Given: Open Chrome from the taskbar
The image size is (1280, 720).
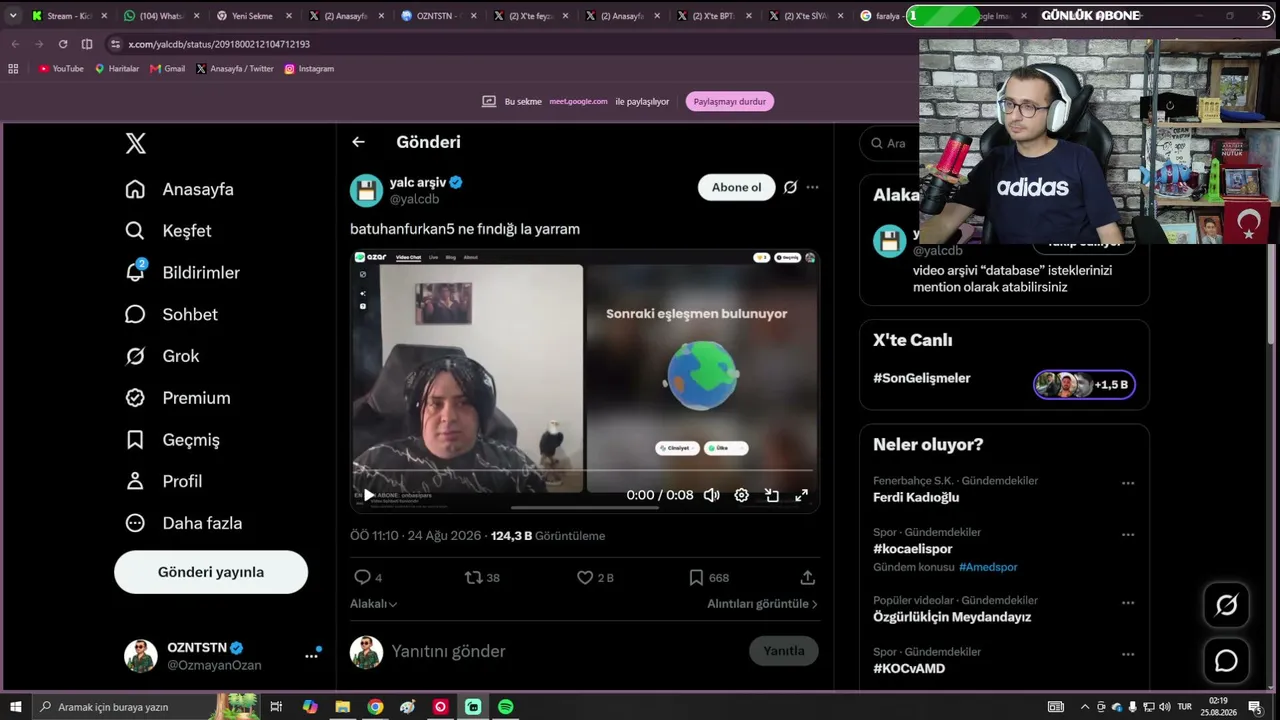Looking at the screenshot, I should pyautogui.click(x=375, y=707).
